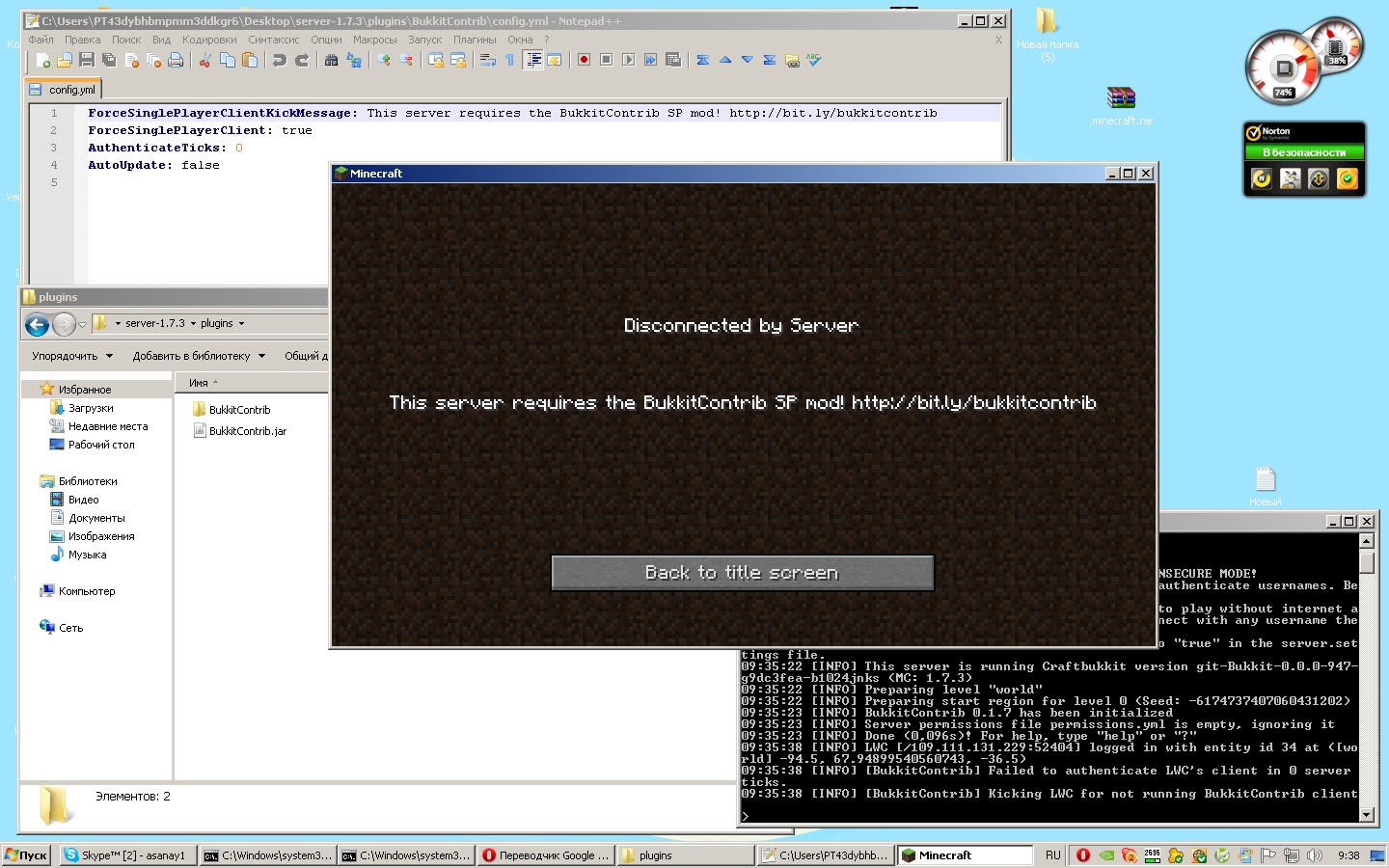
Task: Click the Opera tray icon
Action: (x=1083, y=855)
